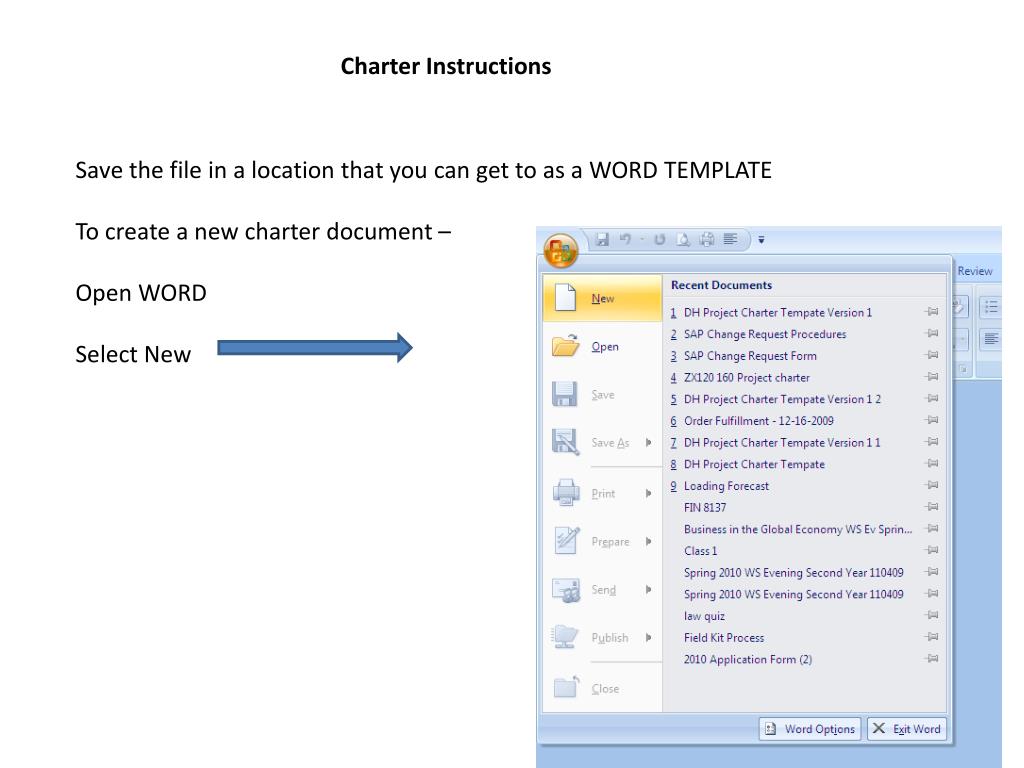Expand the Send submenu arrow

[x=648, y=589]
